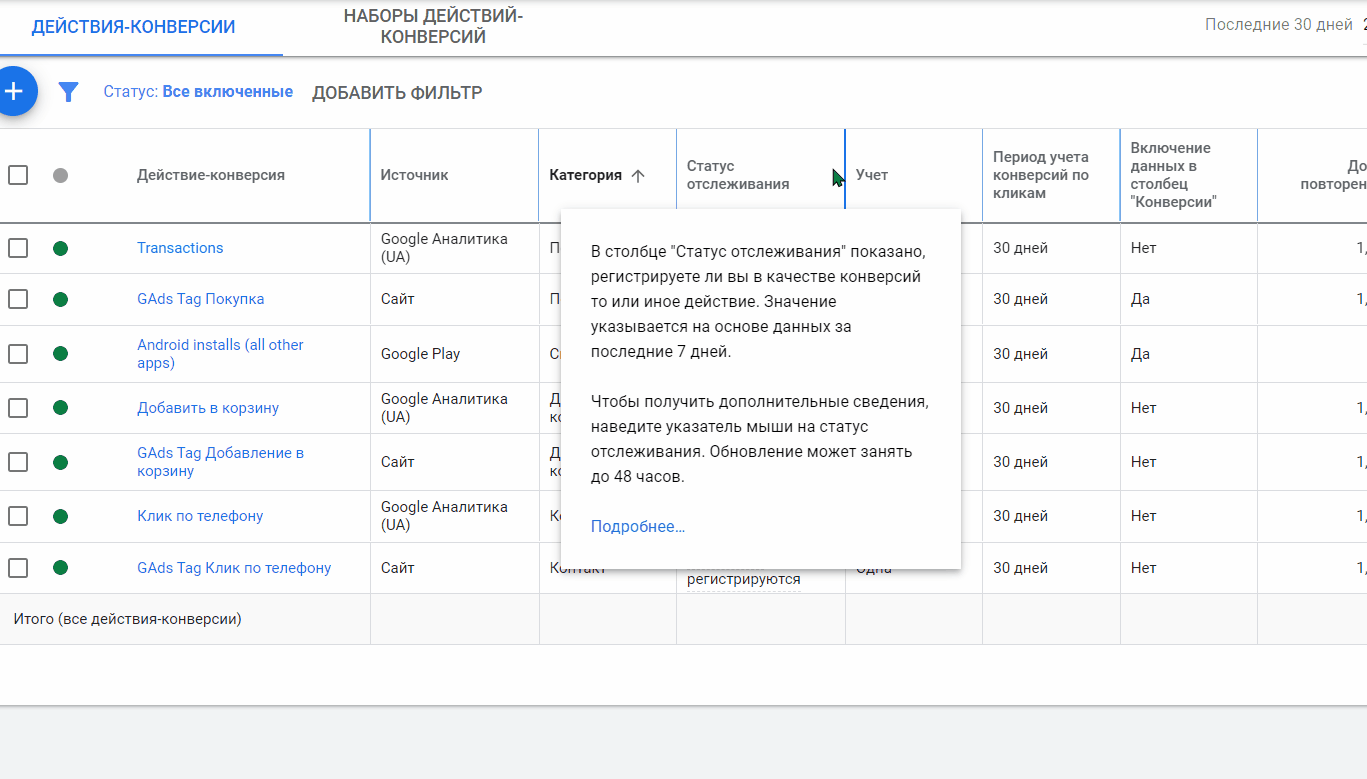Open the Клик по телефону link
The height and width of the screenshot is (779, 1367).
[x=200, y=516]
